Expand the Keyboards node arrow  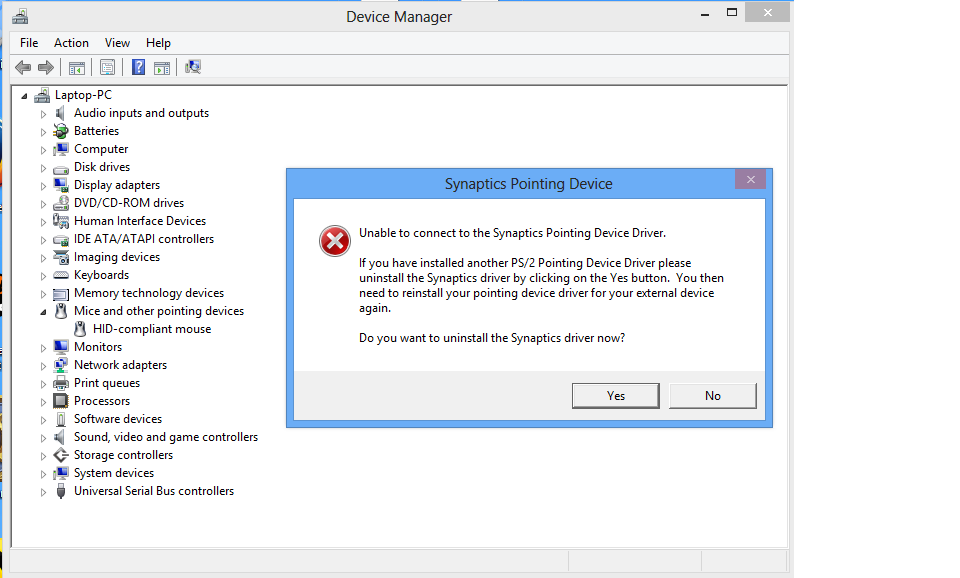43,276
